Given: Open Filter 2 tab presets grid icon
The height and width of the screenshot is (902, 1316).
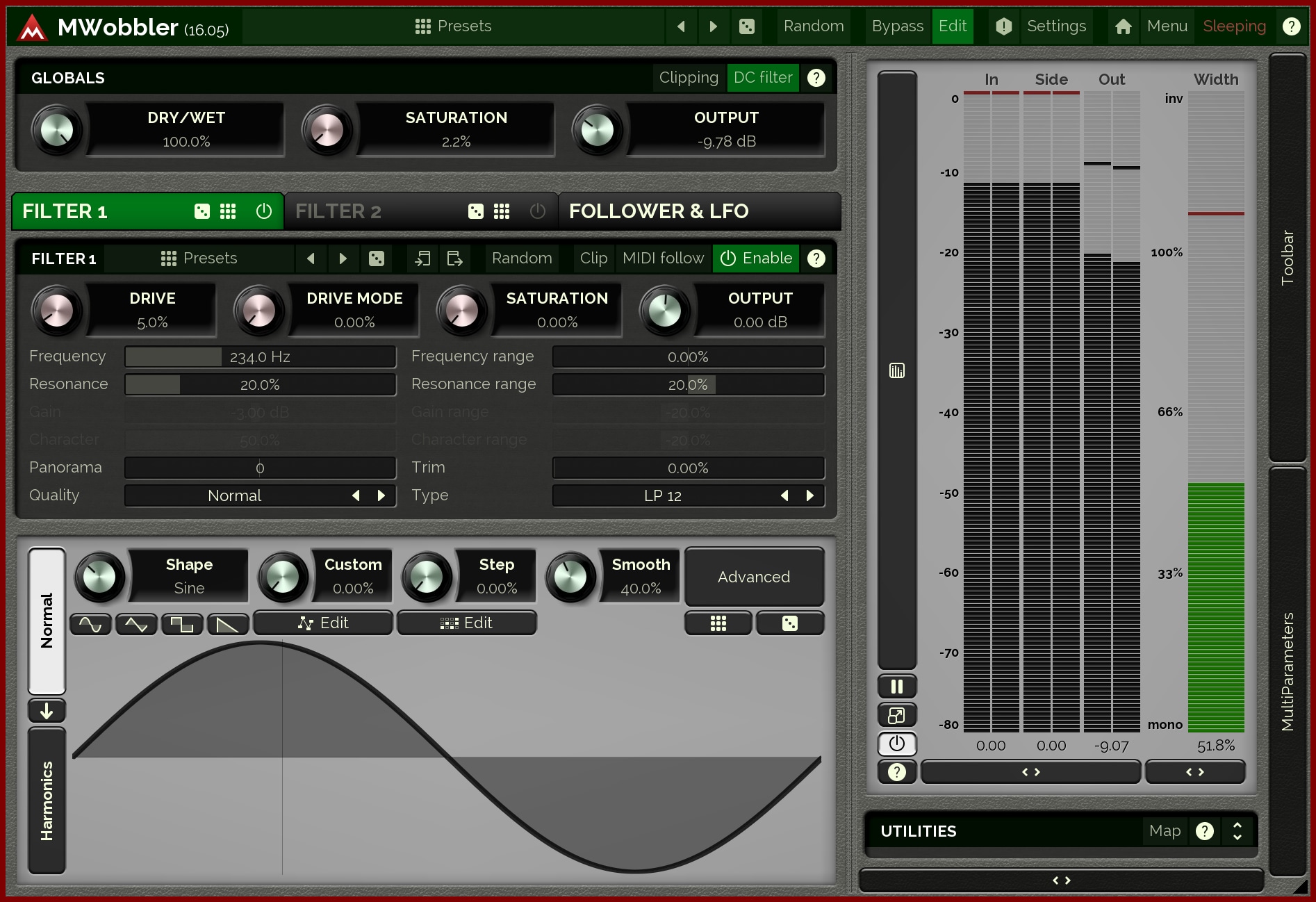Looking at the screenshot, I should point(502,211).
